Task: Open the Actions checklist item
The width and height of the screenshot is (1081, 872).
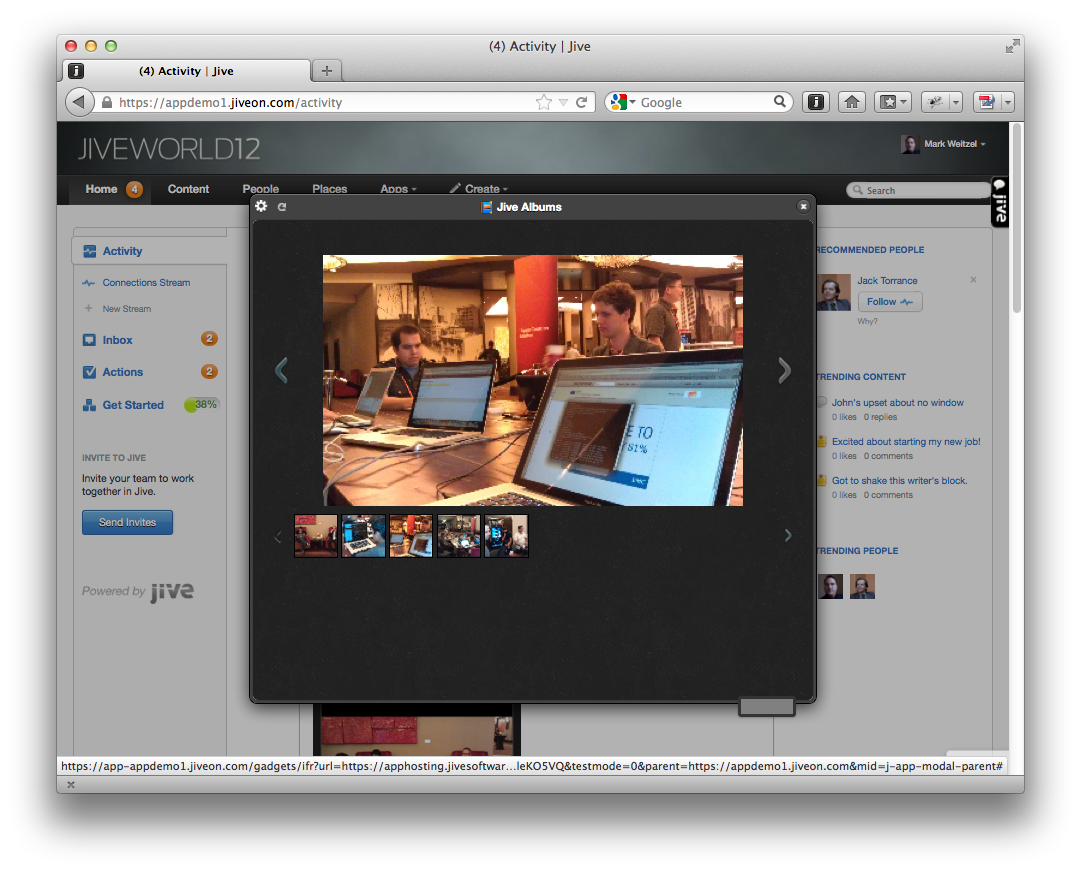Action: tap(123, 372)
